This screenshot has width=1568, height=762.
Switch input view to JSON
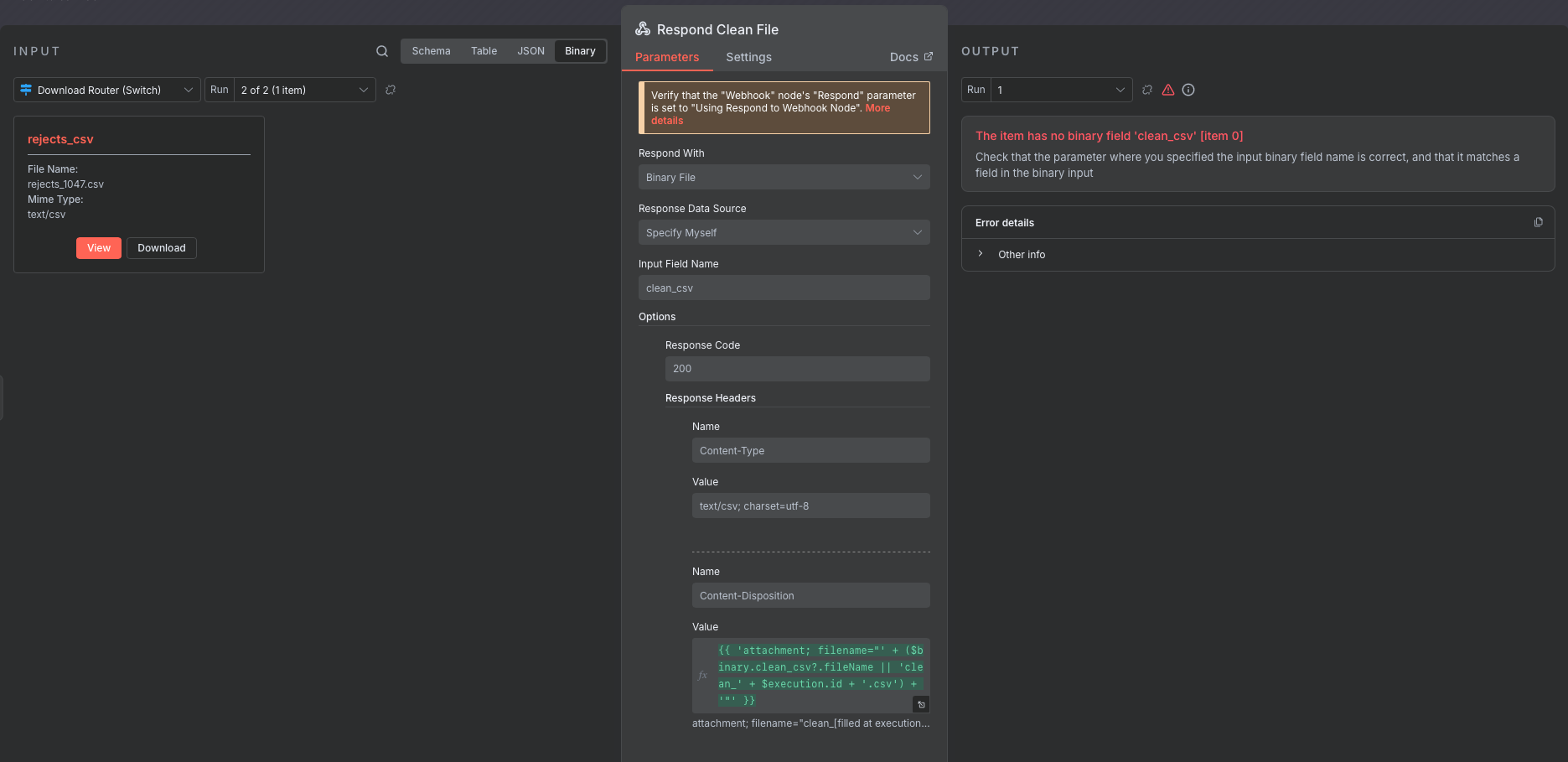530,51
